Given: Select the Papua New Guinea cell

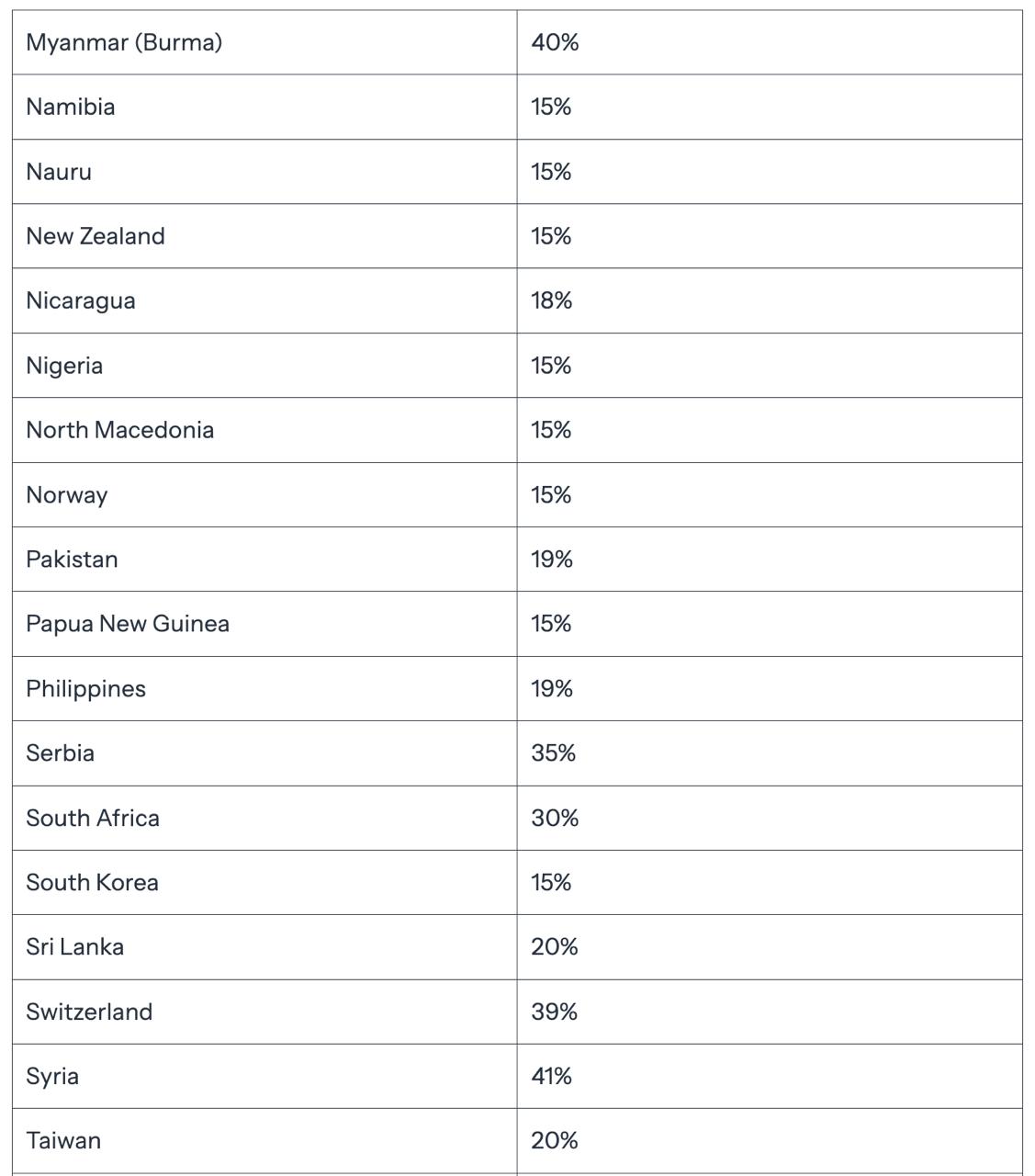Looking at the screenshot, I should 128,624.
